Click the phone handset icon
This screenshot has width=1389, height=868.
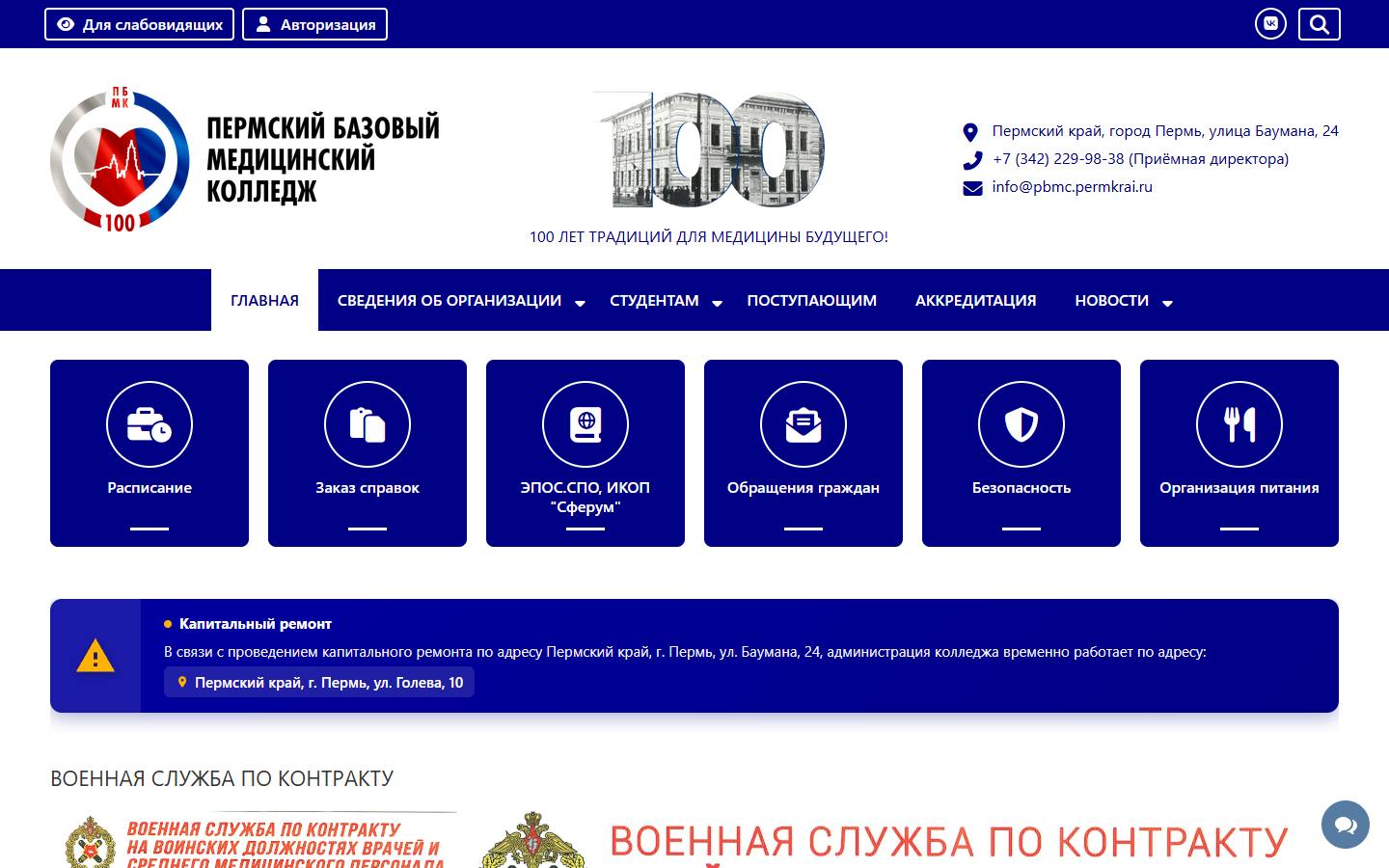coord(972,160)
